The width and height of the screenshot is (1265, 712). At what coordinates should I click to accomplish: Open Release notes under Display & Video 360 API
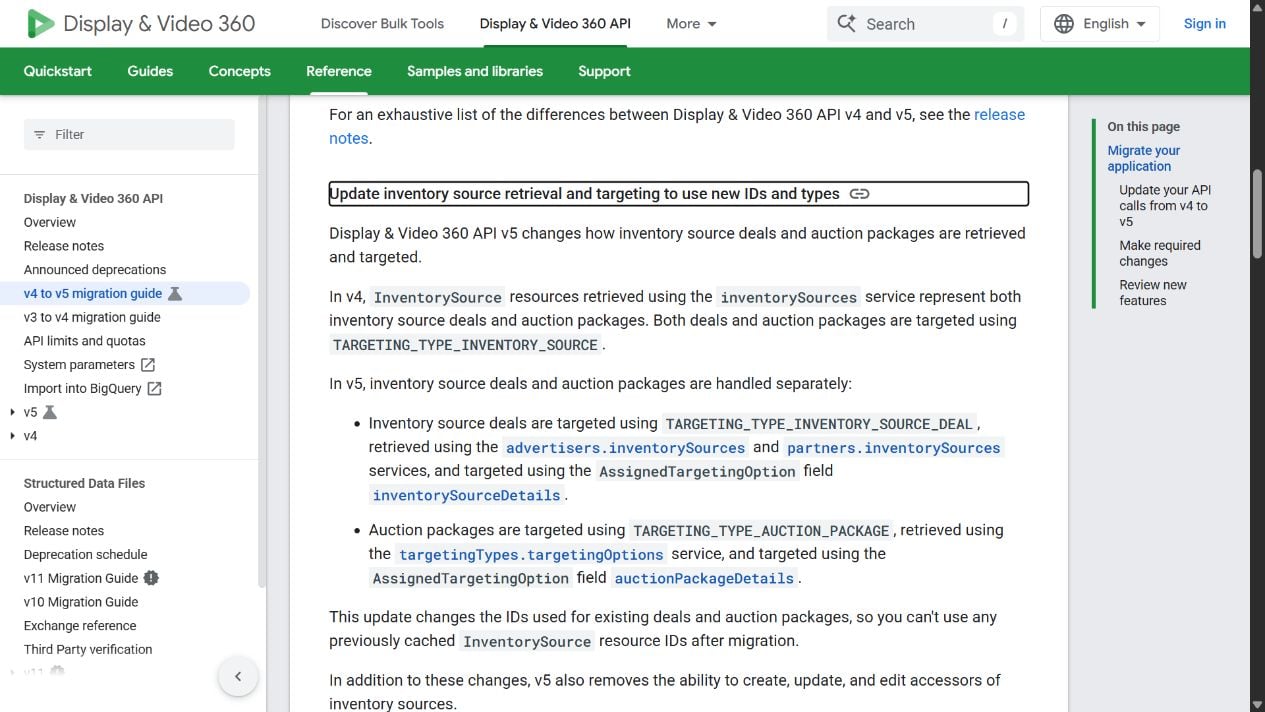64,246
